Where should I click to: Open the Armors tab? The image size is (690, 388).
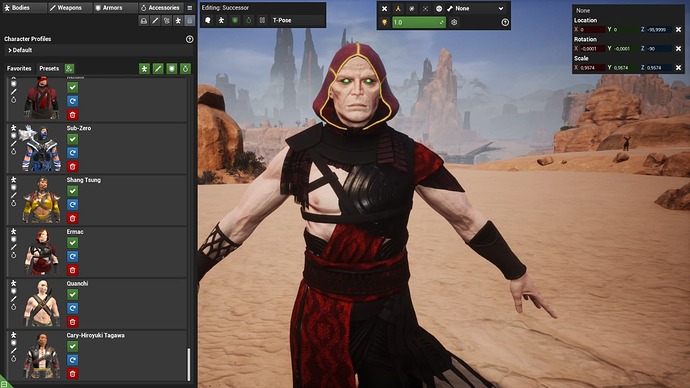(115, 7)
